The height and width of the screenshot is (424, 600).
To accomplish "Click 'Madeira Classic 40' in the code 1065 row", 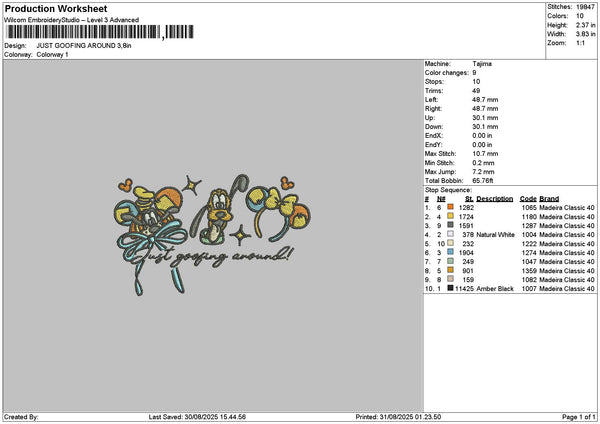I will point(567,207).
